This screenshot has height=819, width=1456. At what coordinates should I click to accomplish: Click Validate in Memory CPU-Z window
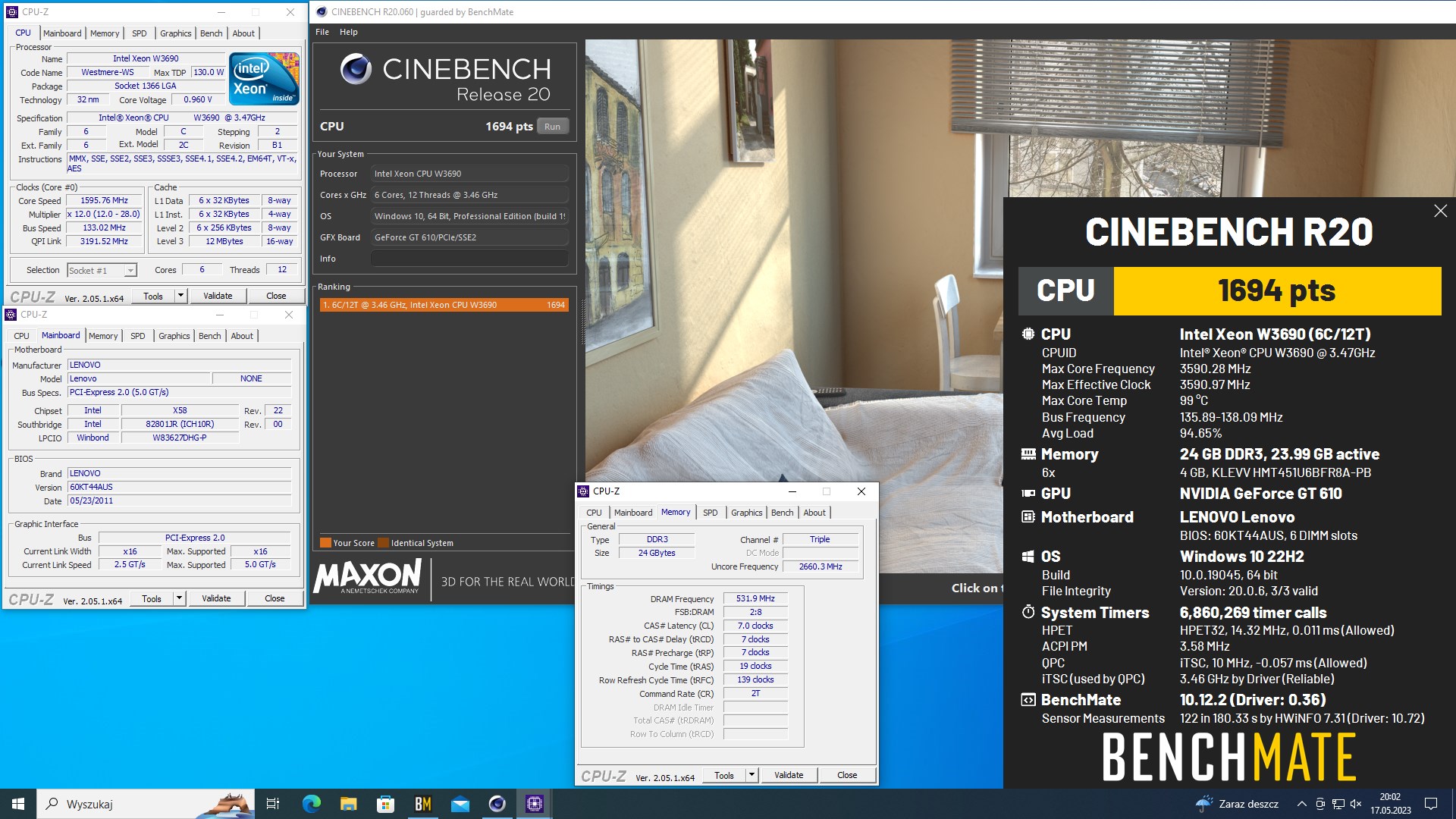[789, 775]
